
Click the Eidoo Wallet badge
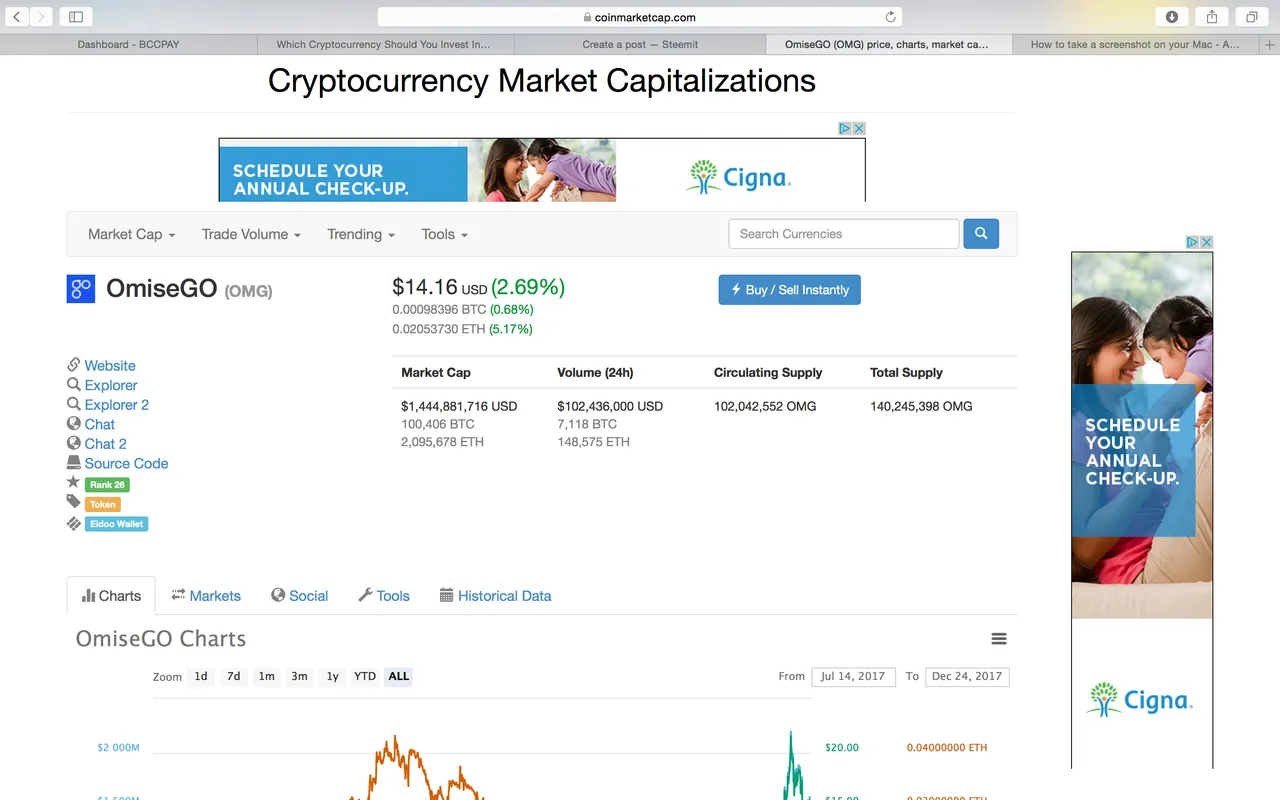(117, 524)
